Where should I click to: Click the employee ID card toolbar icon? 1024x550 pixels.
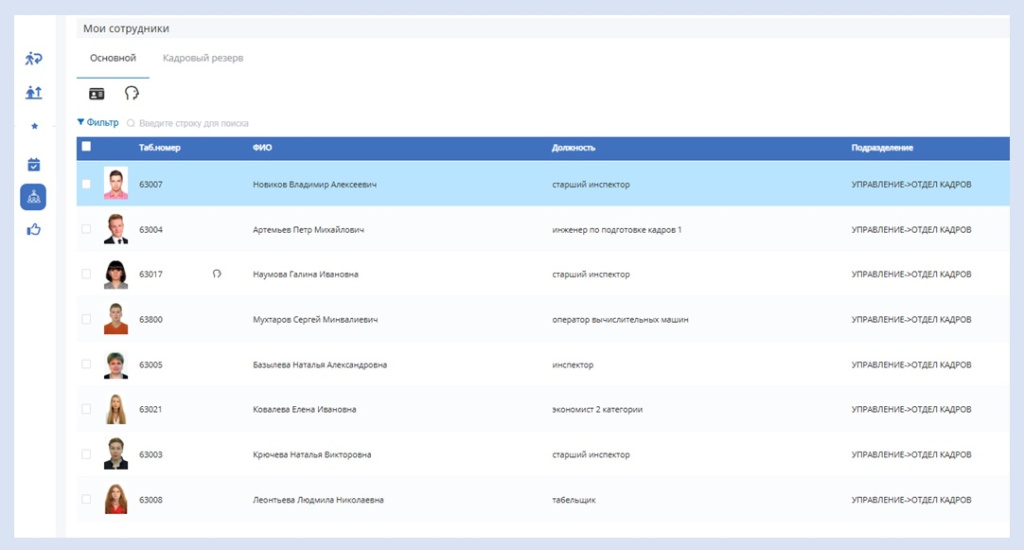pos(97,93)
